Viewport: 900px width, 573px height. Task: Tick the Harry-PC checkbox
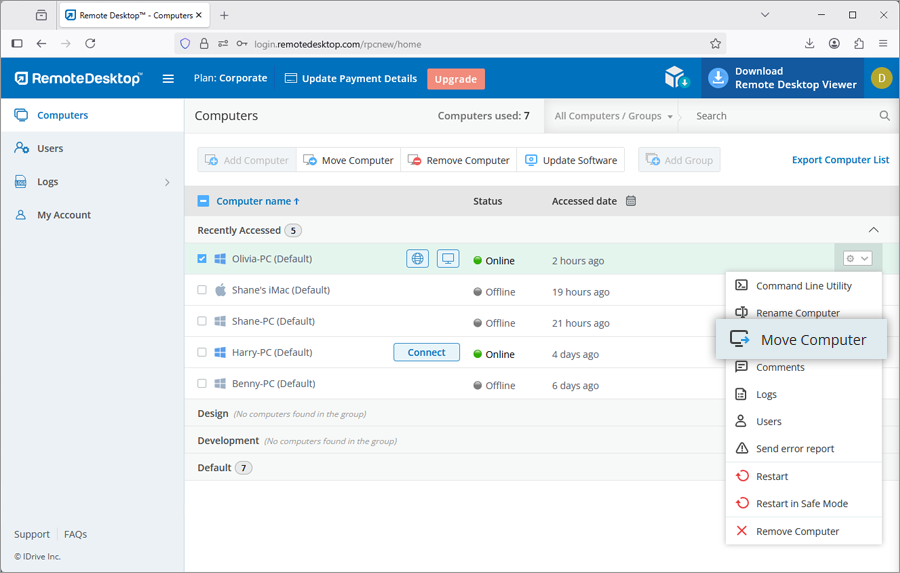(x=202, y=352)
